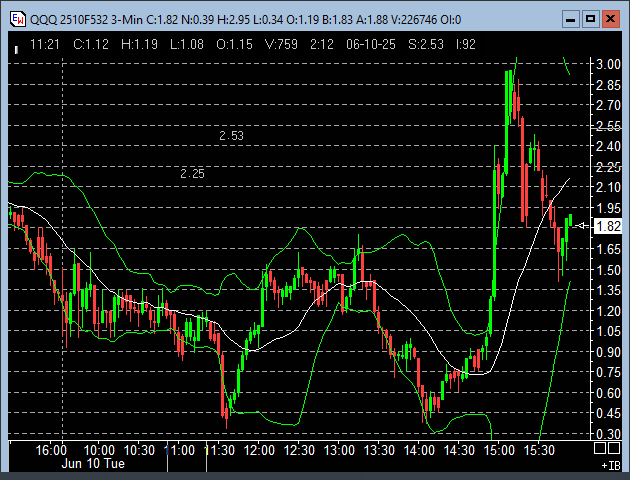Click the 0.45 price axis label
Viewport: 630px width, 480px height.
click(608, 414)
